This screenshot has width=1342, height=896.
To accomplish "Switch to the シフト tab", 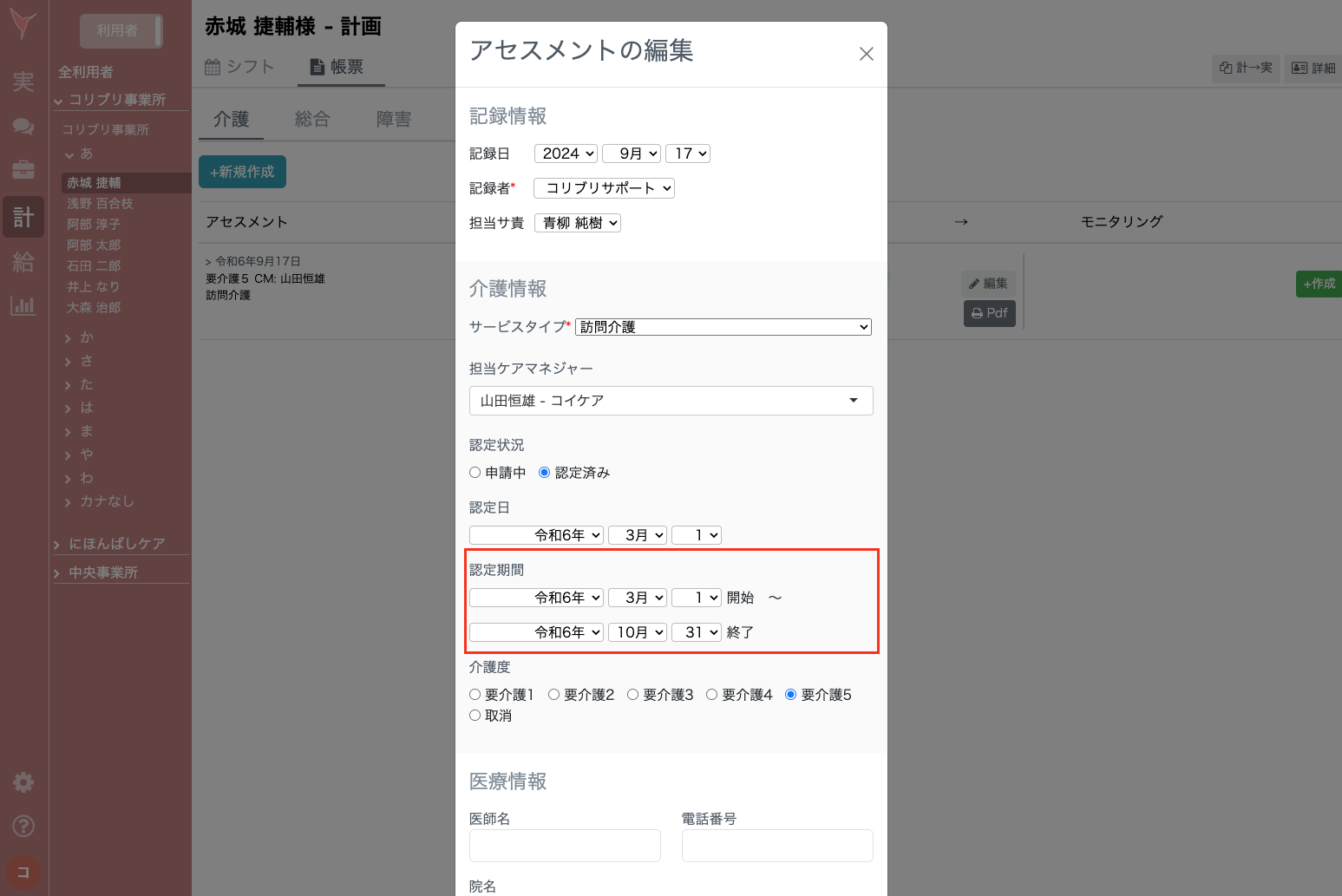I will click(x=240, y=66).
